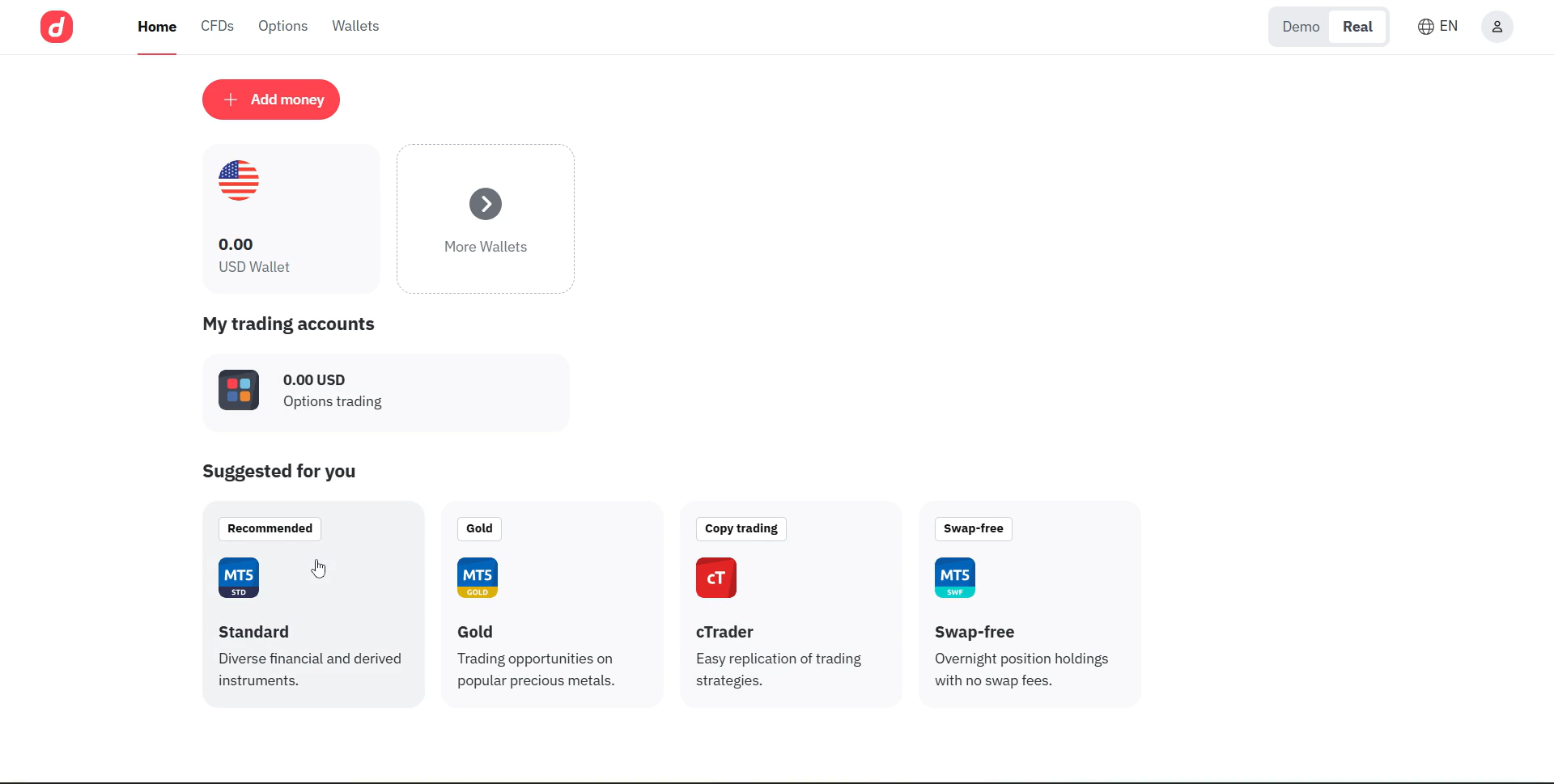Image resolution: width=1554 pixels, height=784 pixels.
Task: Click the Recommended badge on Standard card
Action: point(270,529)
